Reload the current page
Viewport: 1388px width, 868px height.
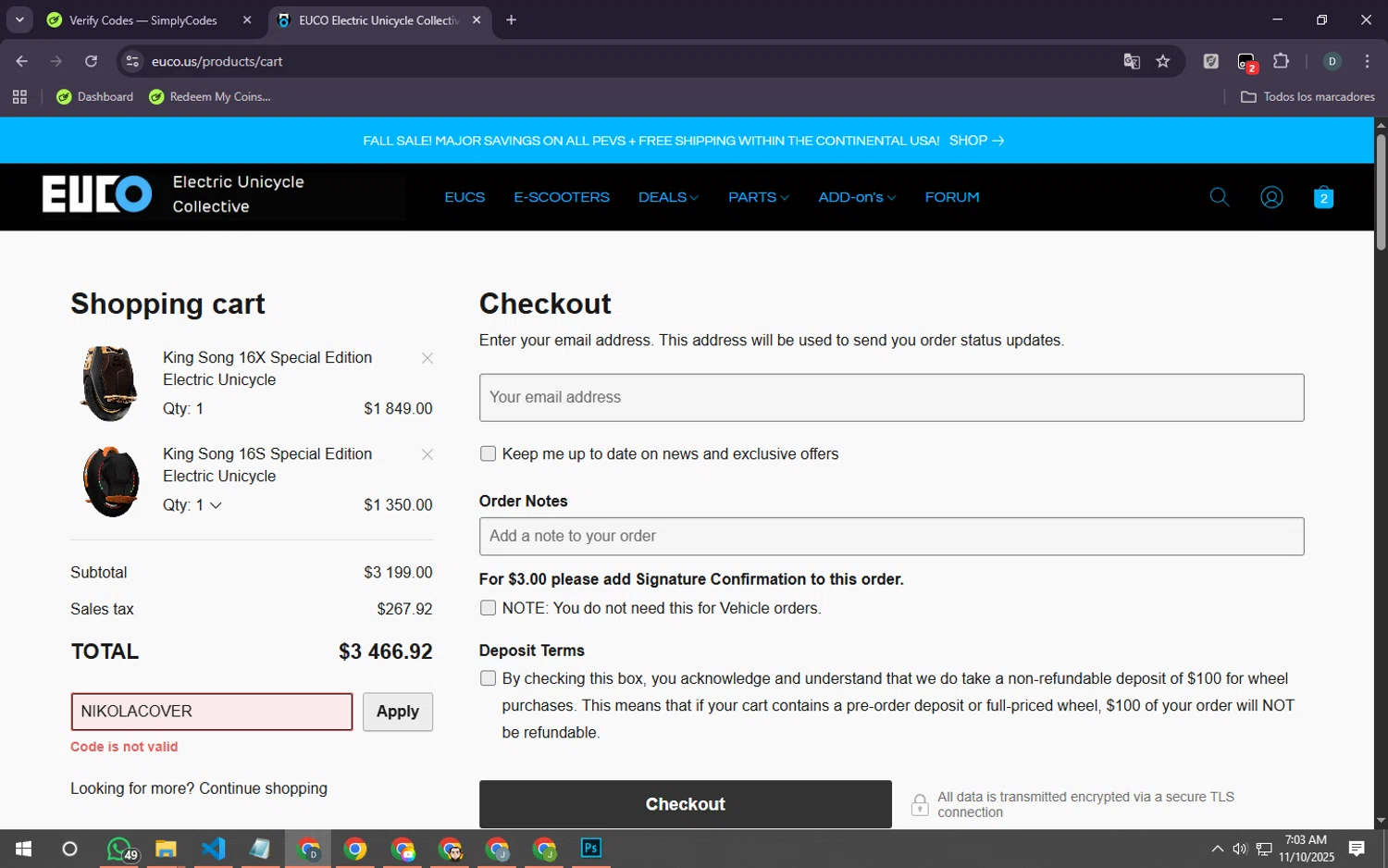pyautogui.click(x=91, y=61)
